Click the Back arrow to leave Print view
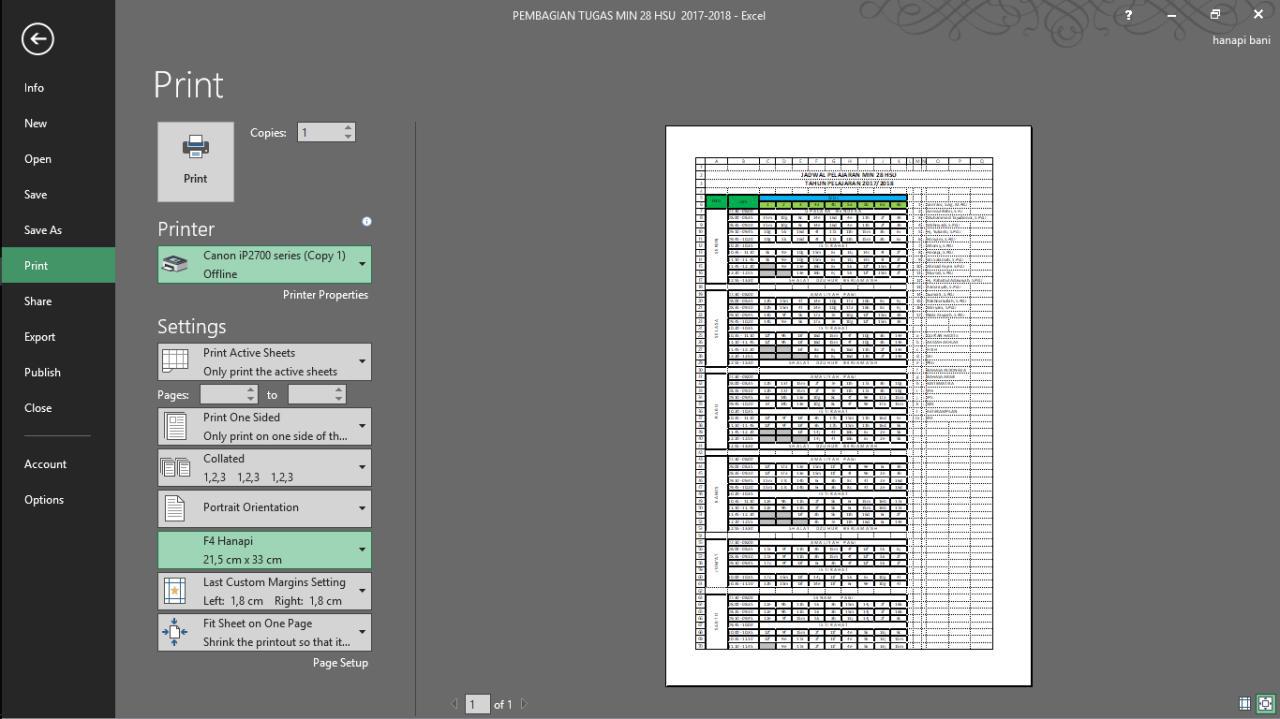The width and height of the screenshot is (1280, 719). click(37, 38)
